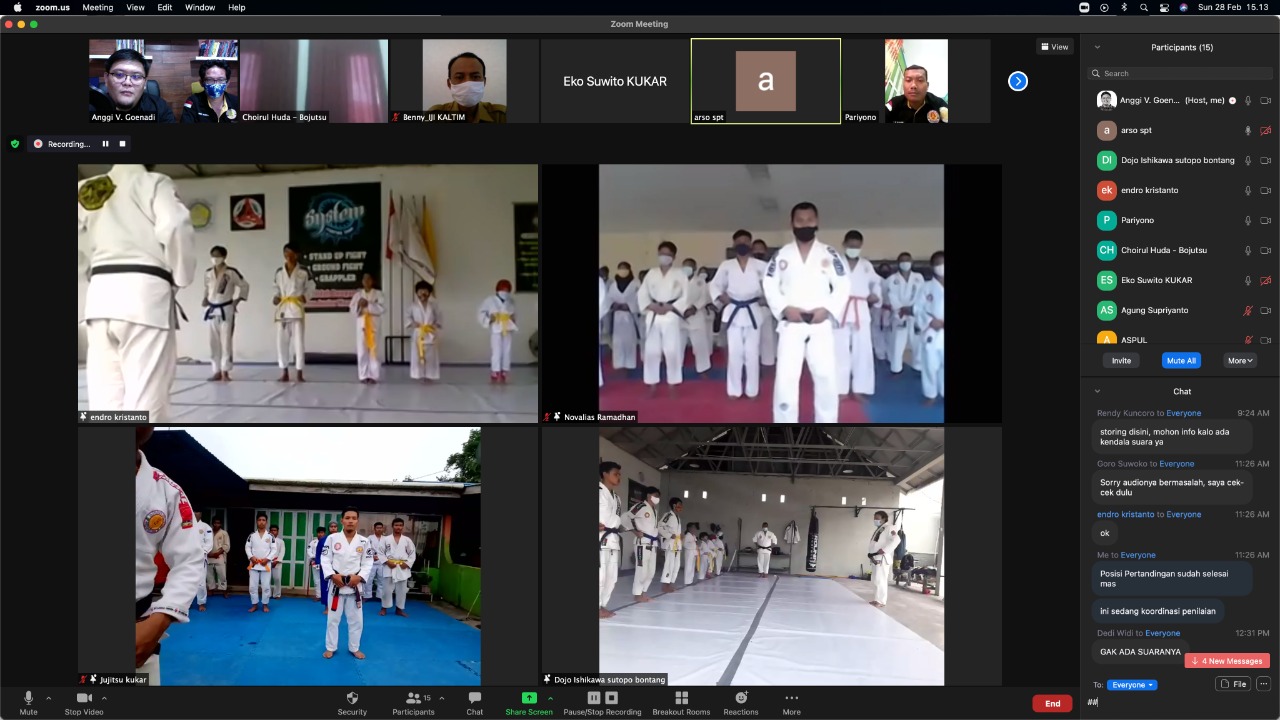
Task: Open the Security shield icon
Action: click(352, 698)
